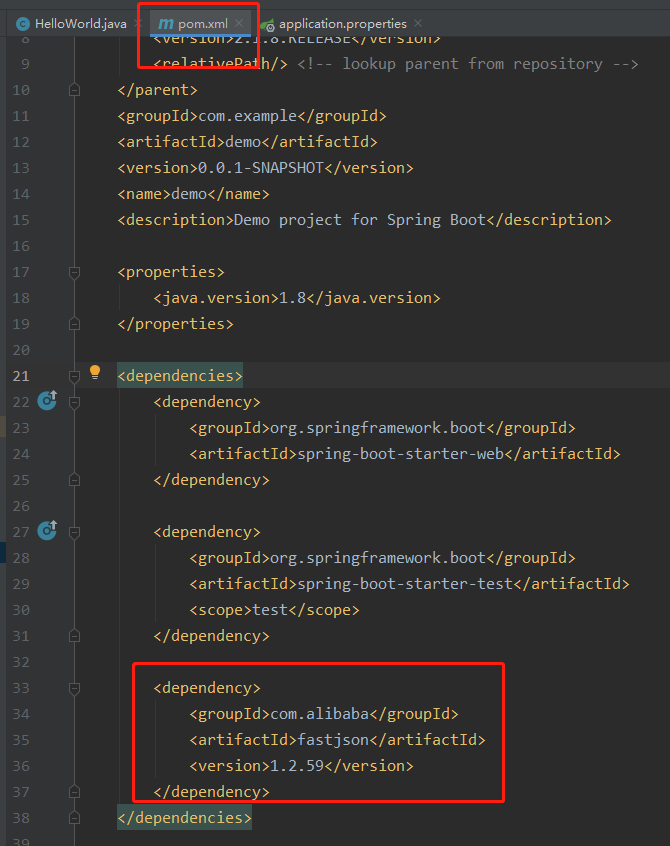Click the Java class icon on HelloWorld.java tab

click(23, 24)
